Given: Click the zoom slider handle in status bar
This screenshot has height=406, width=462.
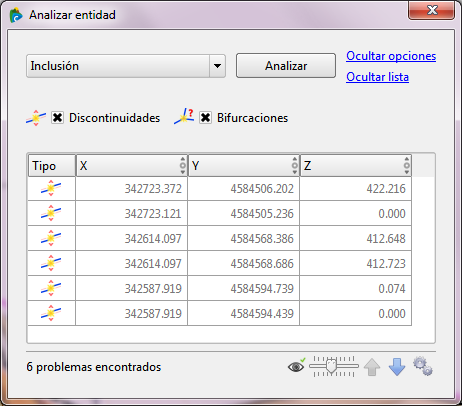Looking at the screenshot, I should (x=331, y=366).
